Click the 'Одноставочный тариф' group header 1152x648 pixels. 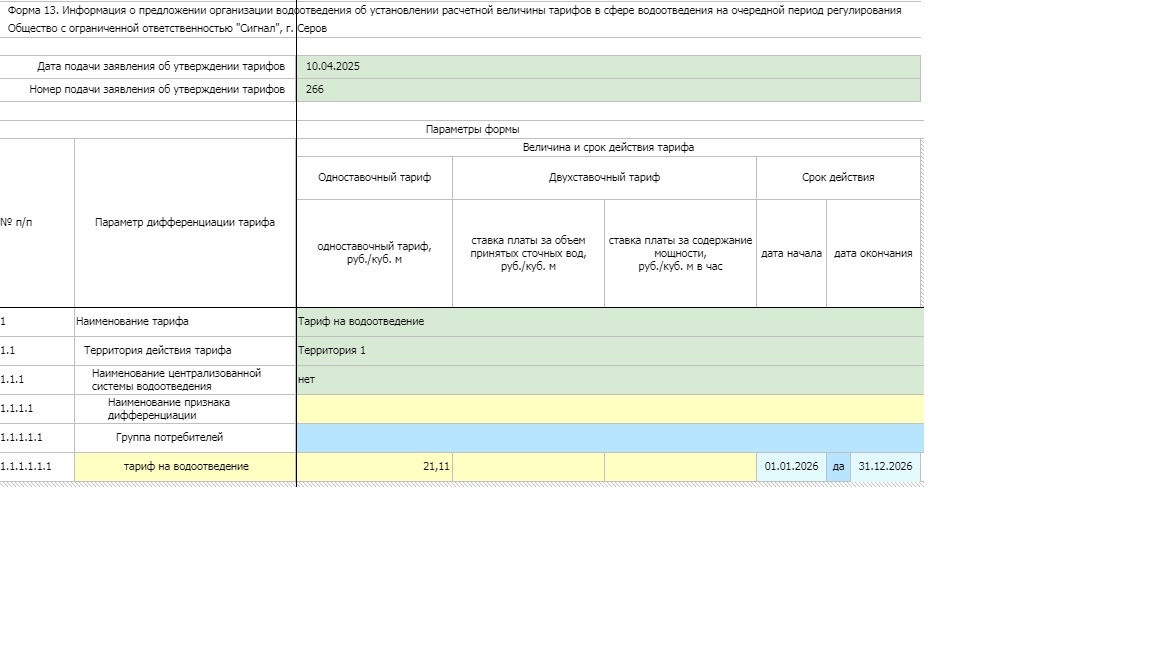click(x=375, y=178)
